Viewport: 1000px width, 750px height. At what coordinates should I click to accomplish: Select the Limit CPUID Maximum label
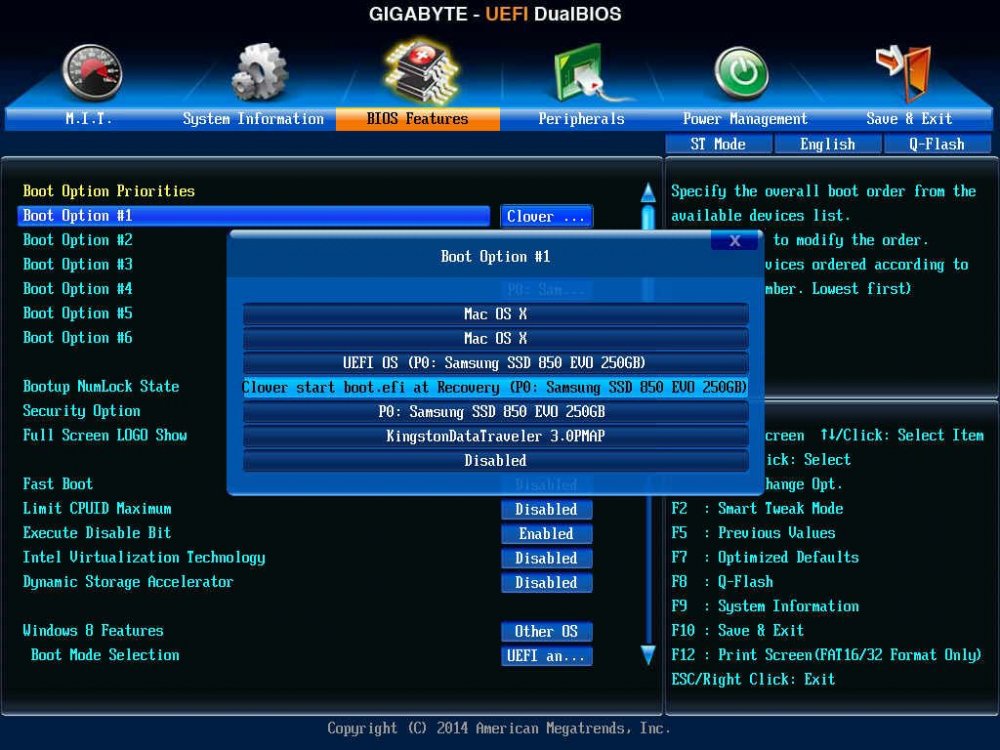coord(97,508)
